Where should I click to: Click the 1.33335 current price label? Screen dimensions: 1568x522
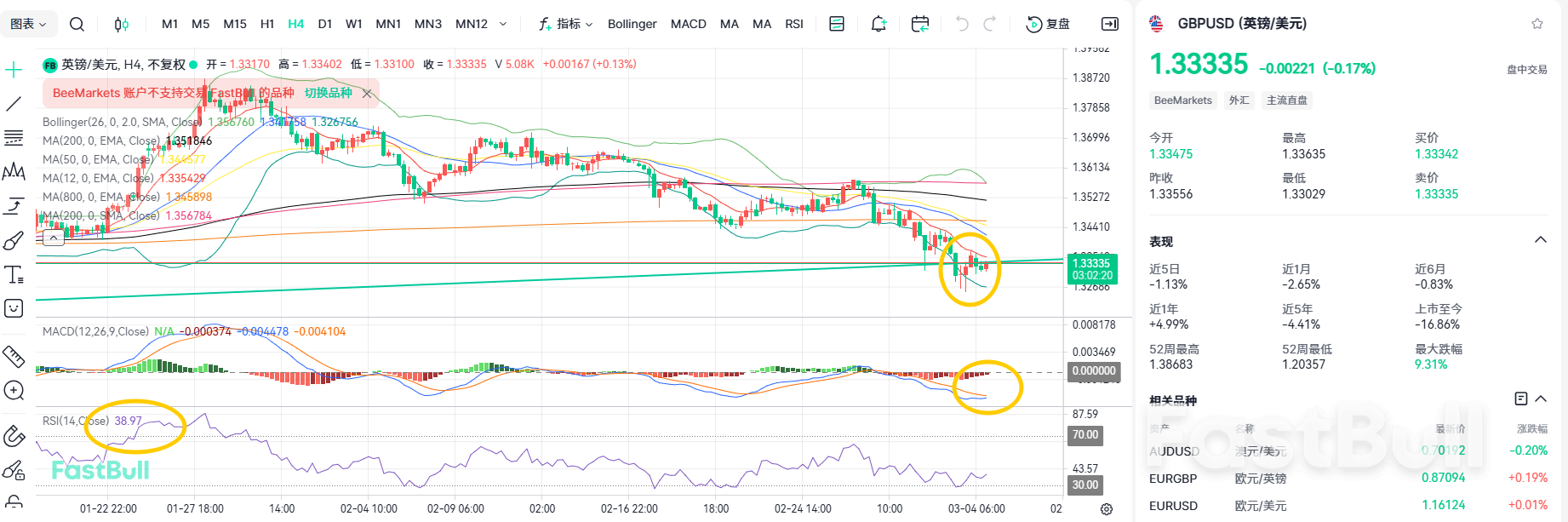1092,269
